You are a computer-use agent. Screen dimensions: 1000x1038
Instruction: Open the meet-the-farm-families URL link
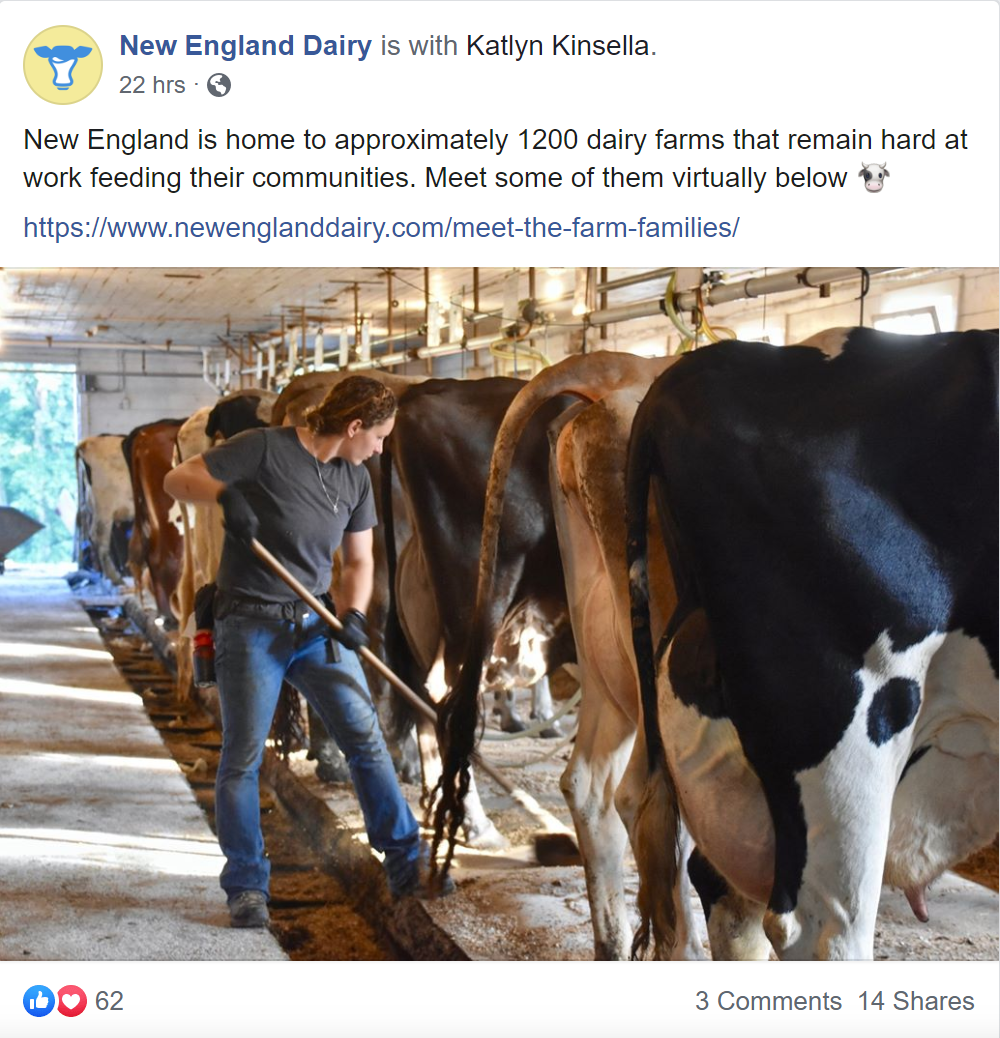pyautogui.click(x=381, y=228)
